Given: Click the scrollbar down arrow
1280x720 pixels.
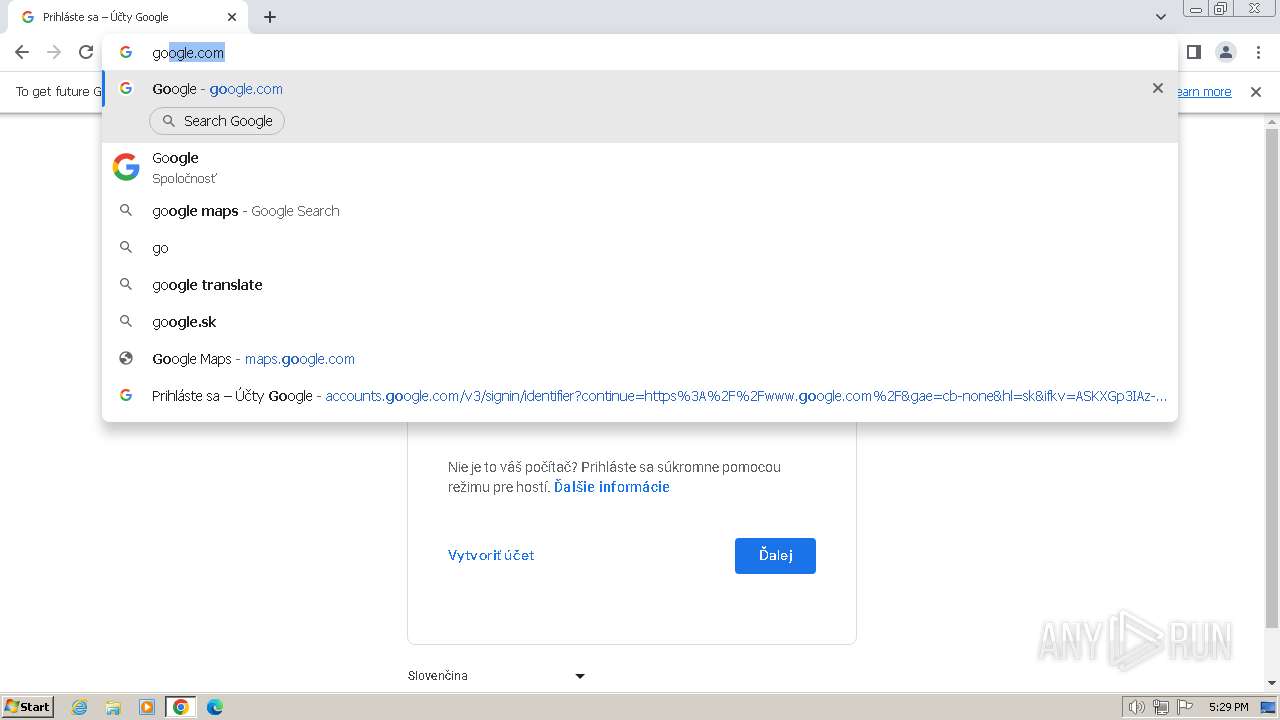Looking at the screenshot, I should pyautogui.click(x=1272, y=684).
